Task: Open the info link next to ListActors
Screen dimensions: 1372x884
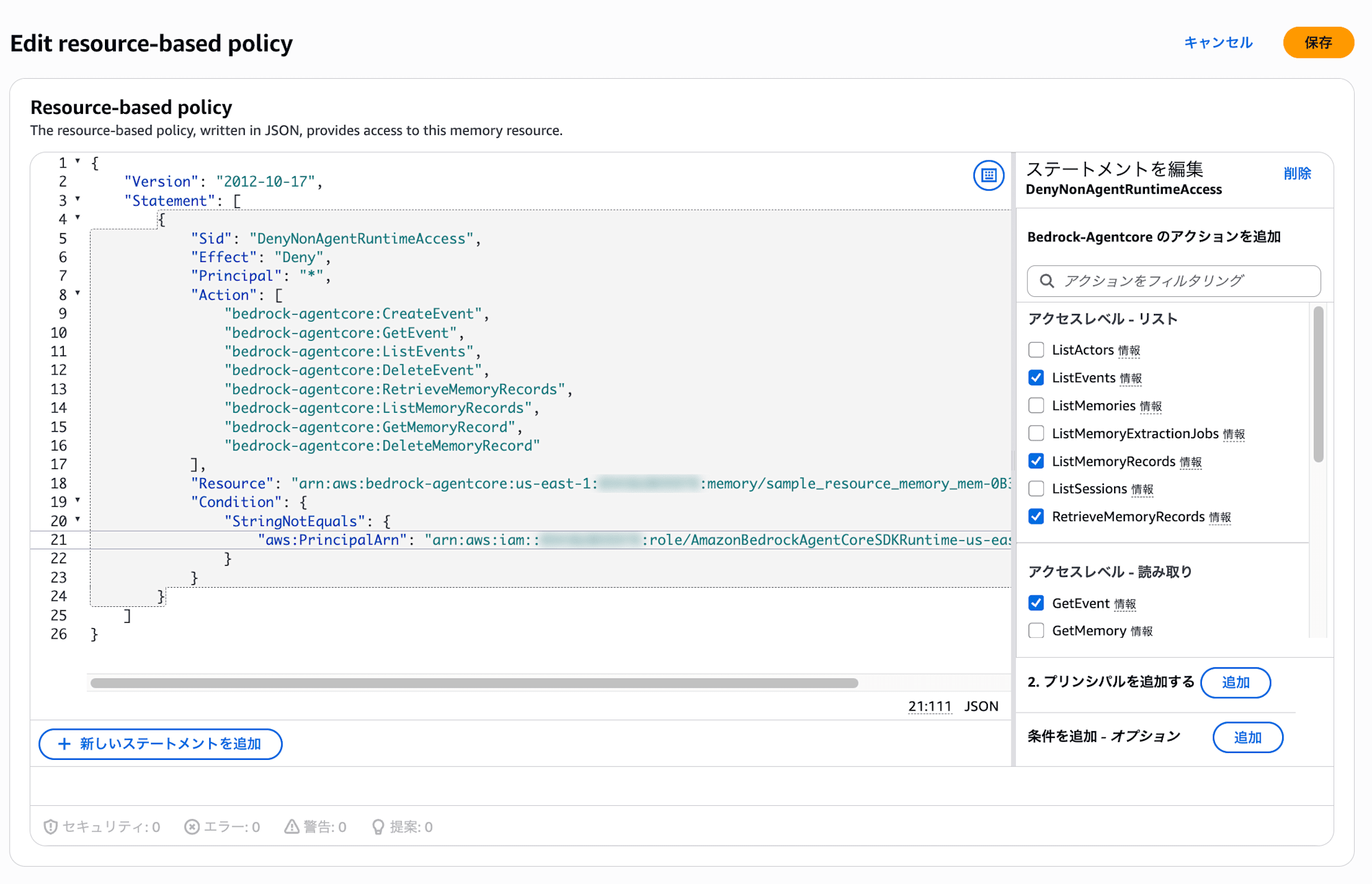Action: point(1128,351)
